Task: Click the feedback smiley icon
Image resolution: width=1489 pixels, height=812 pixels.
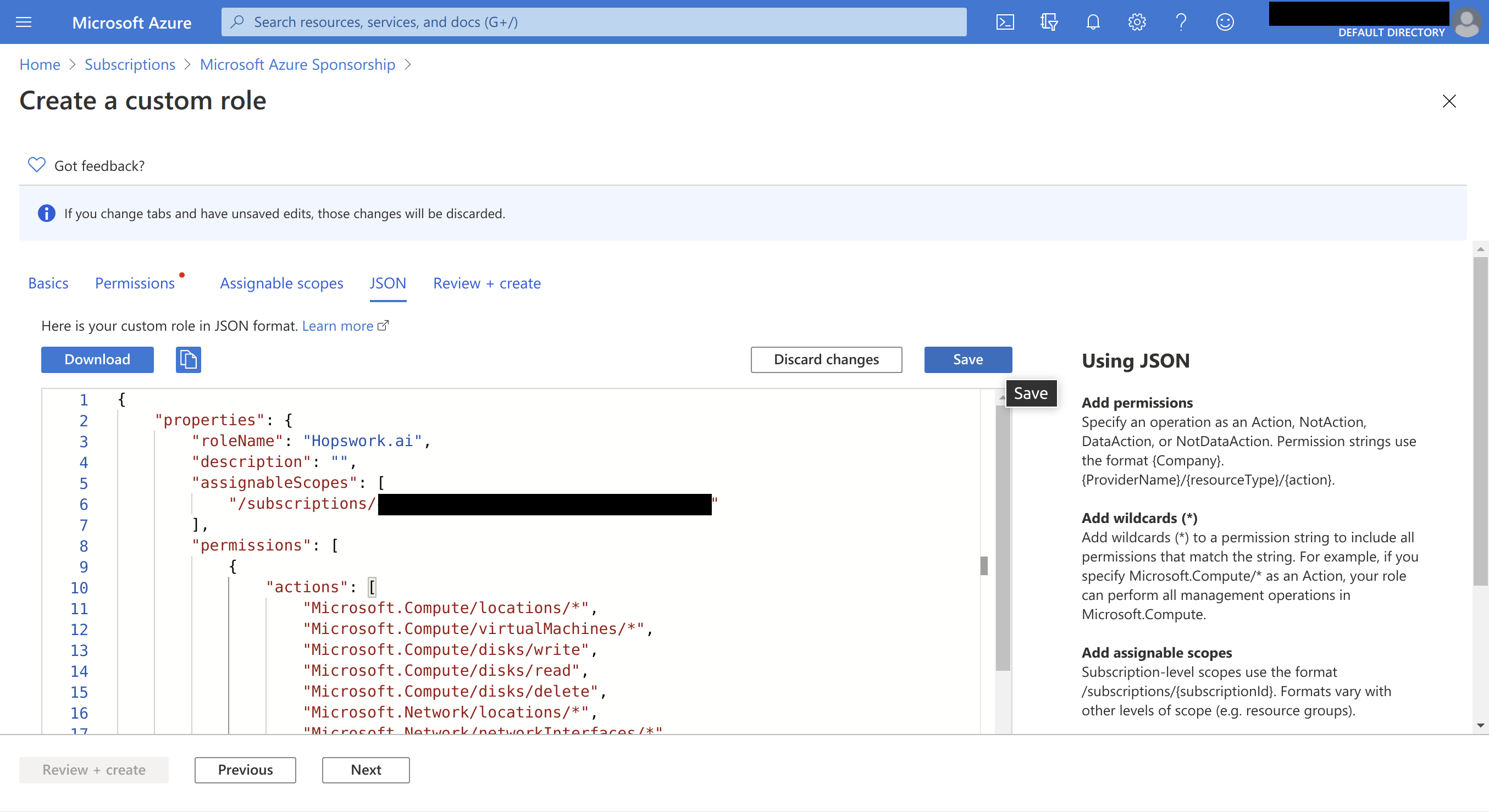Action: 1225,22
